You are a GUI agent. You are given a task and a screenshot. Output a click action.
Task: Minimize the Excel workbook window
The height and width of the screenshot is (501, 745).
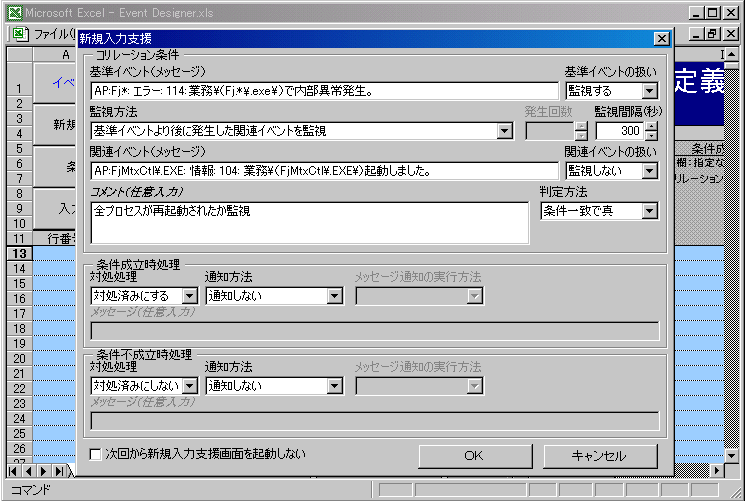point(696,34)
